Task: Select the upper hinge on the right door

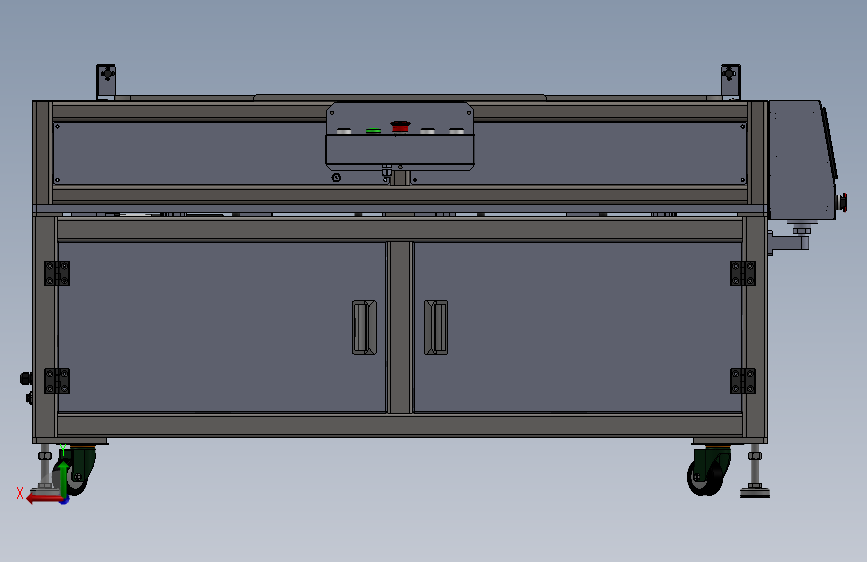Action: tap(743, 273)
